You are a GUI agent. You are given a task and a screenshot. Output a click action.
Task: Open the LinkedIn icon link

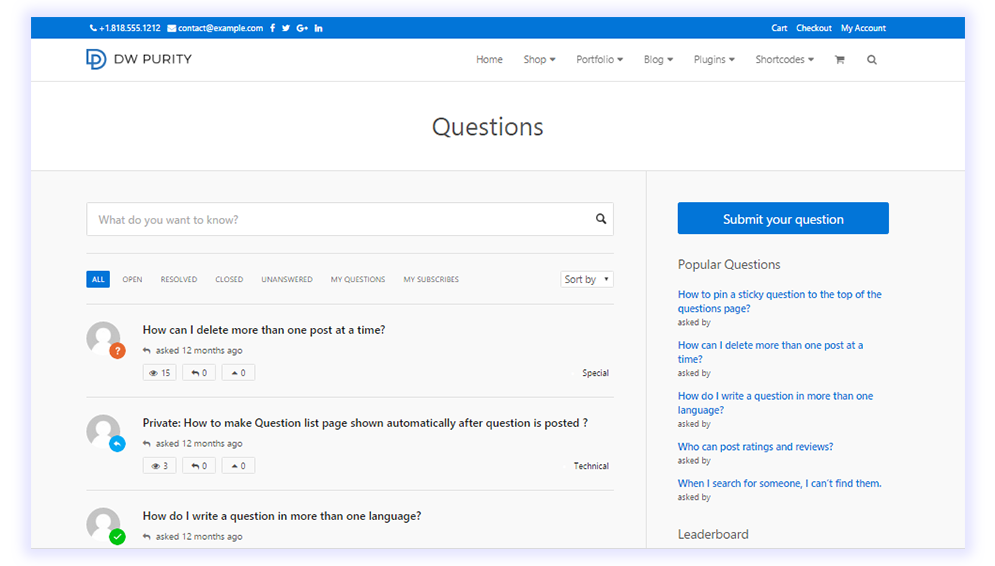point(319,28)
